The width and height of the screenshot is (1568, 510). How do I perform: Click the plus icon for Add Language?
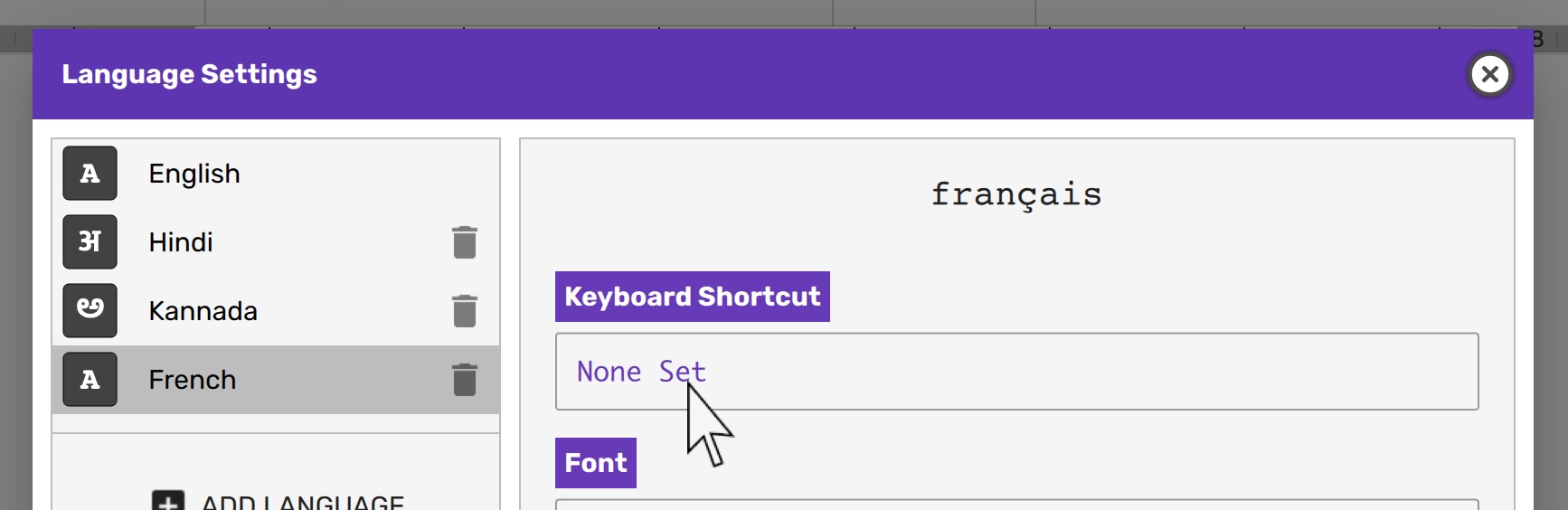pyautogui.click(x=168, y=501)
